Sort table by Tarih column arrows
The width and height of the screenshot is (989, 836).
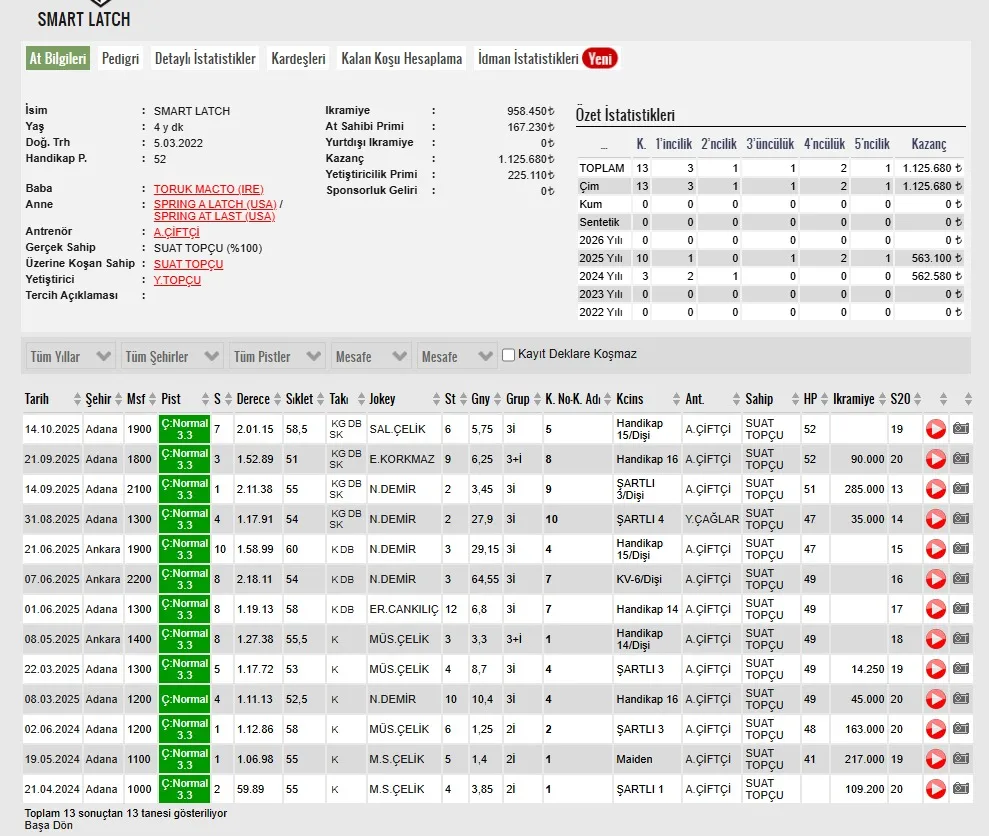click(77, 399)
